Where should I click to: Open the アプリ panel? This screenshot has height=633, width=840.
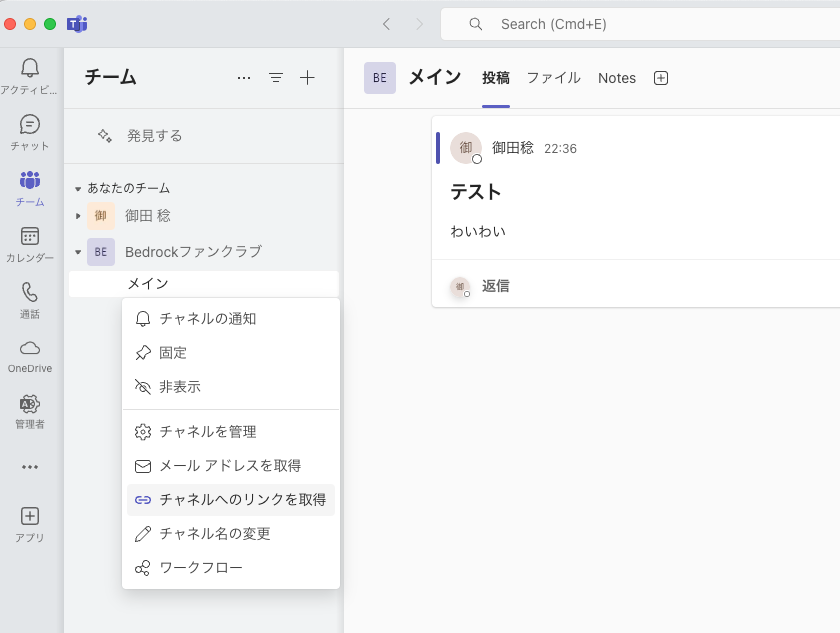[x=30, y=522]
